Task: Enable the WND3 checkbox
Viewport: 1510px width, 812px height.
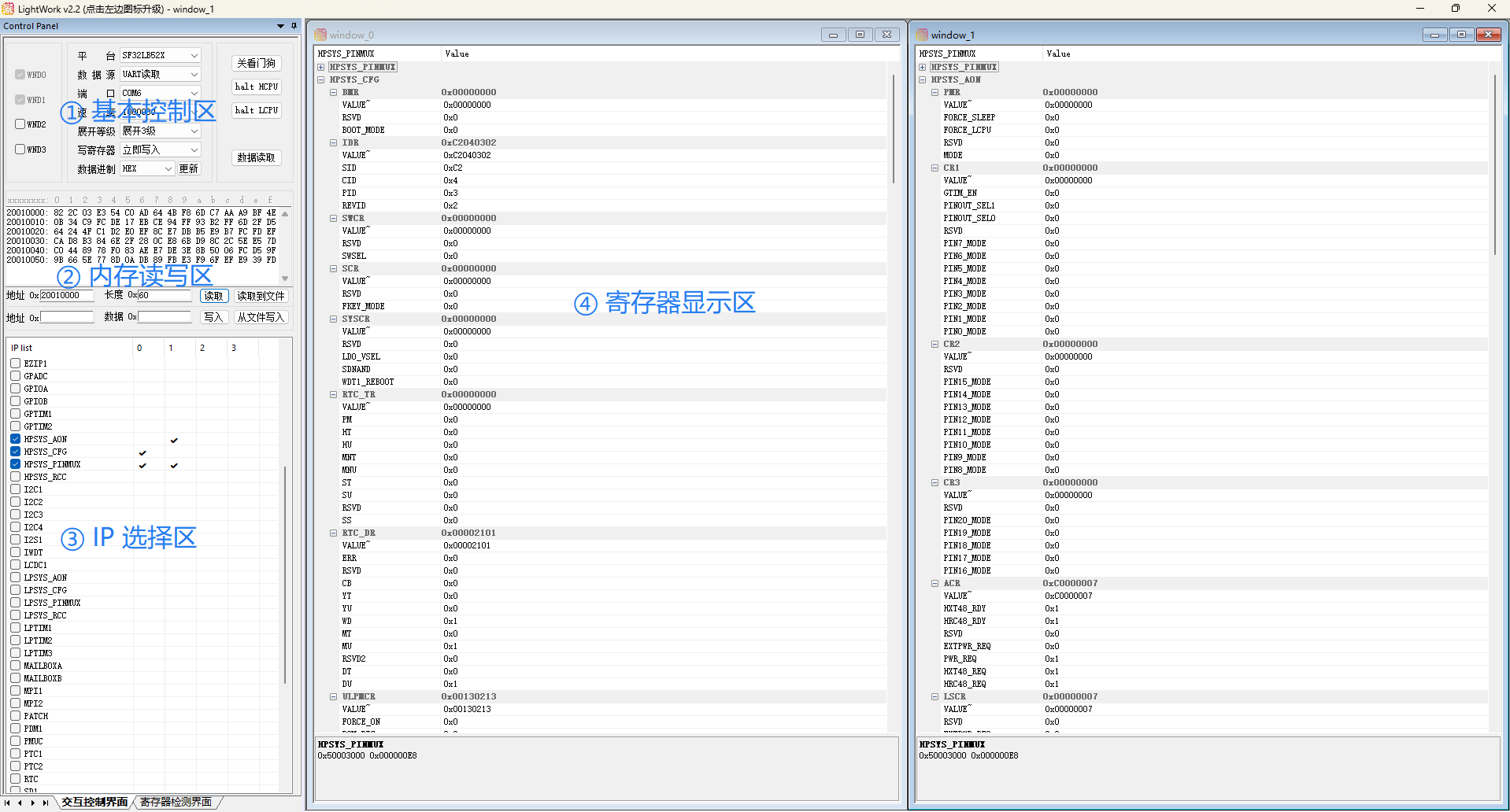Action: 18,149
